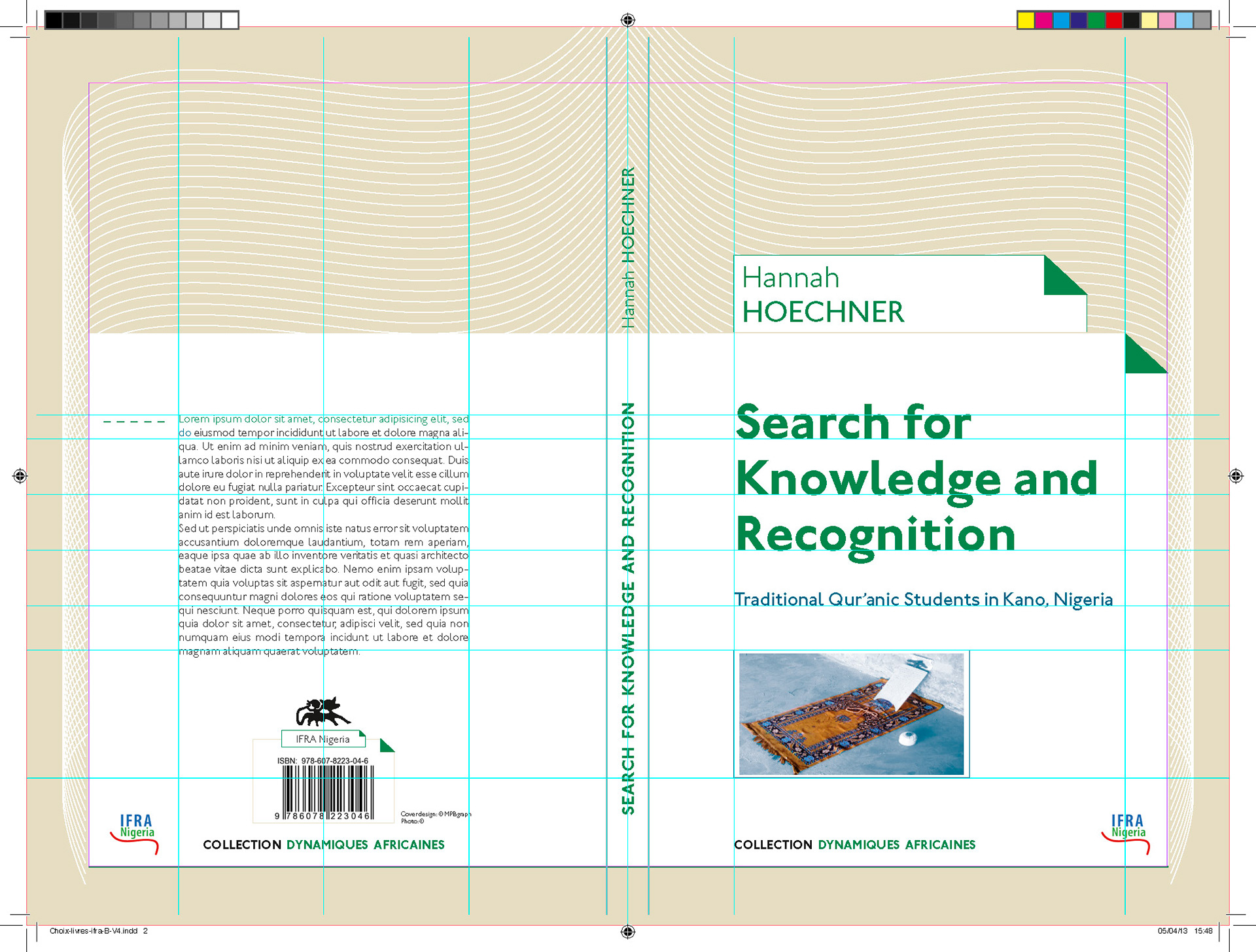The width and height of the screenshot is (1256, 952).
Task: Click the bottom center registration mark
Action: 627,931
